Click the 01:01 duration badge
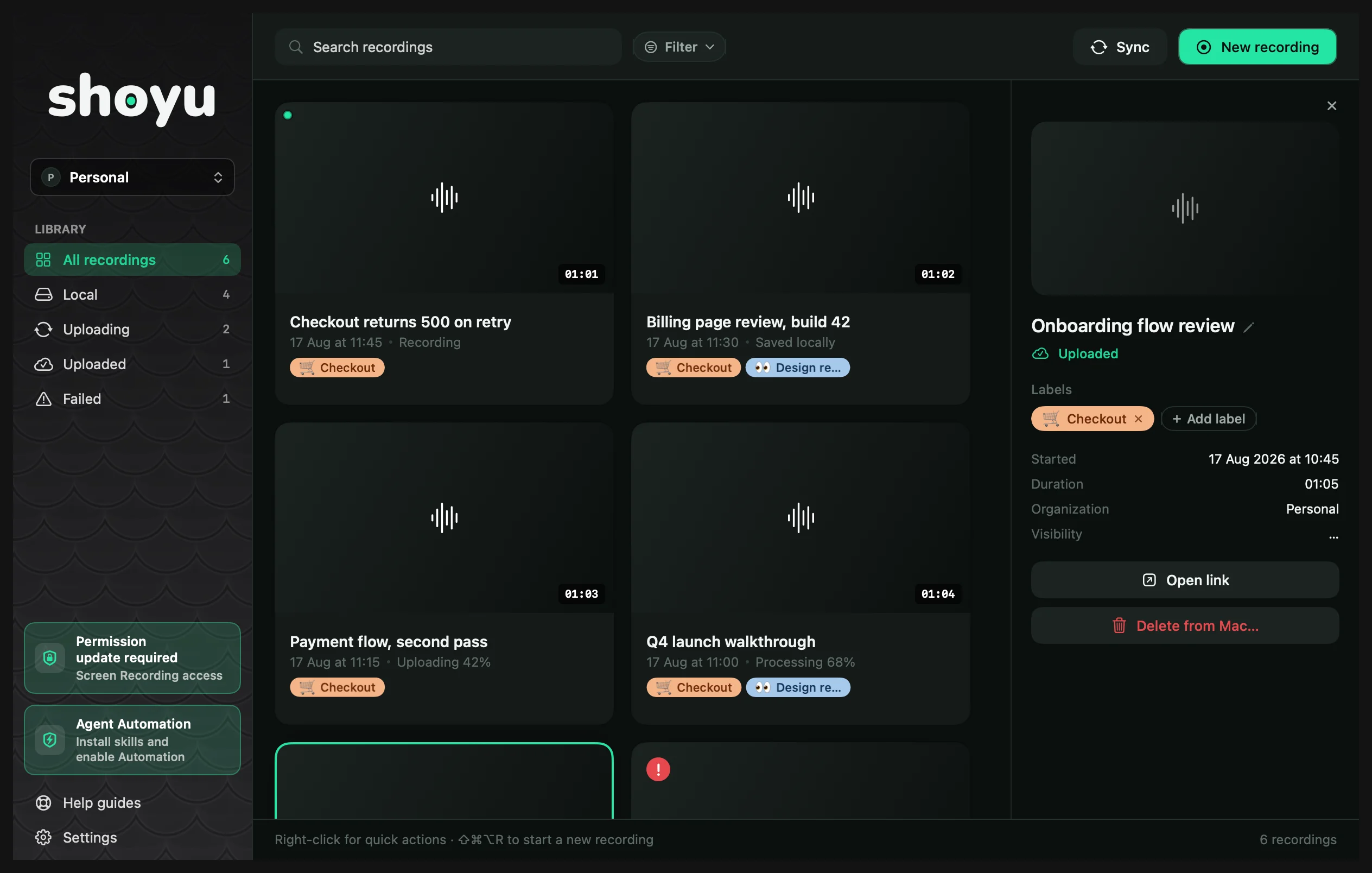This screenshot has height=873, width=1372. [x=581, y=274]
